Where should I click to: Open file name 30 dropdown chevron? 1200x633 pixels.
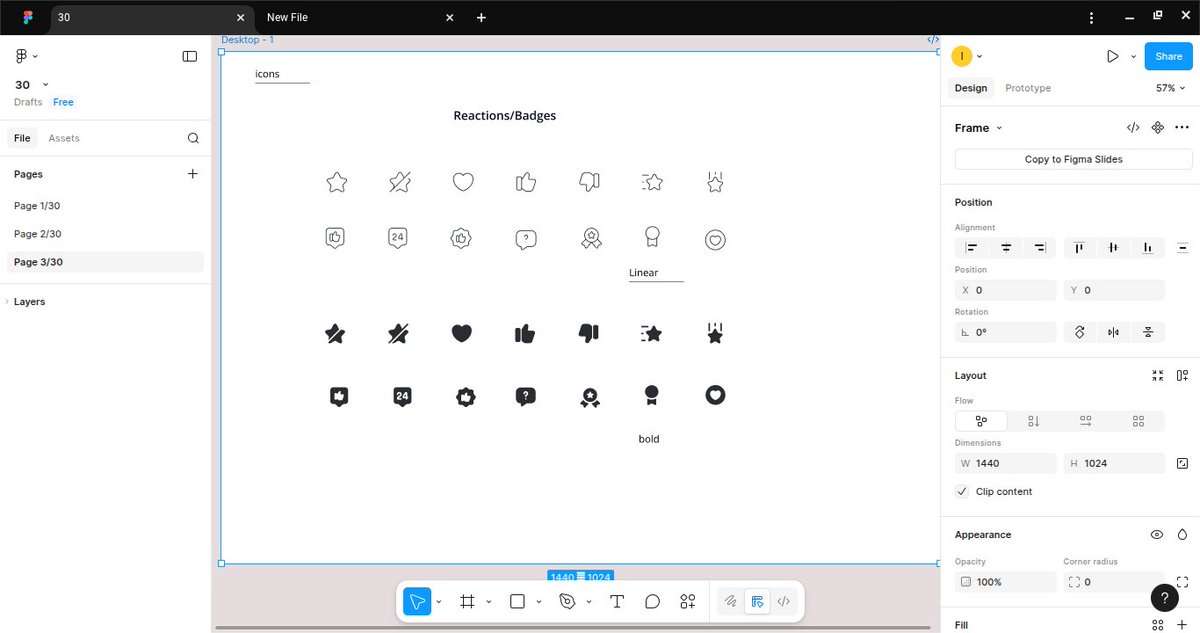[46, 85]
